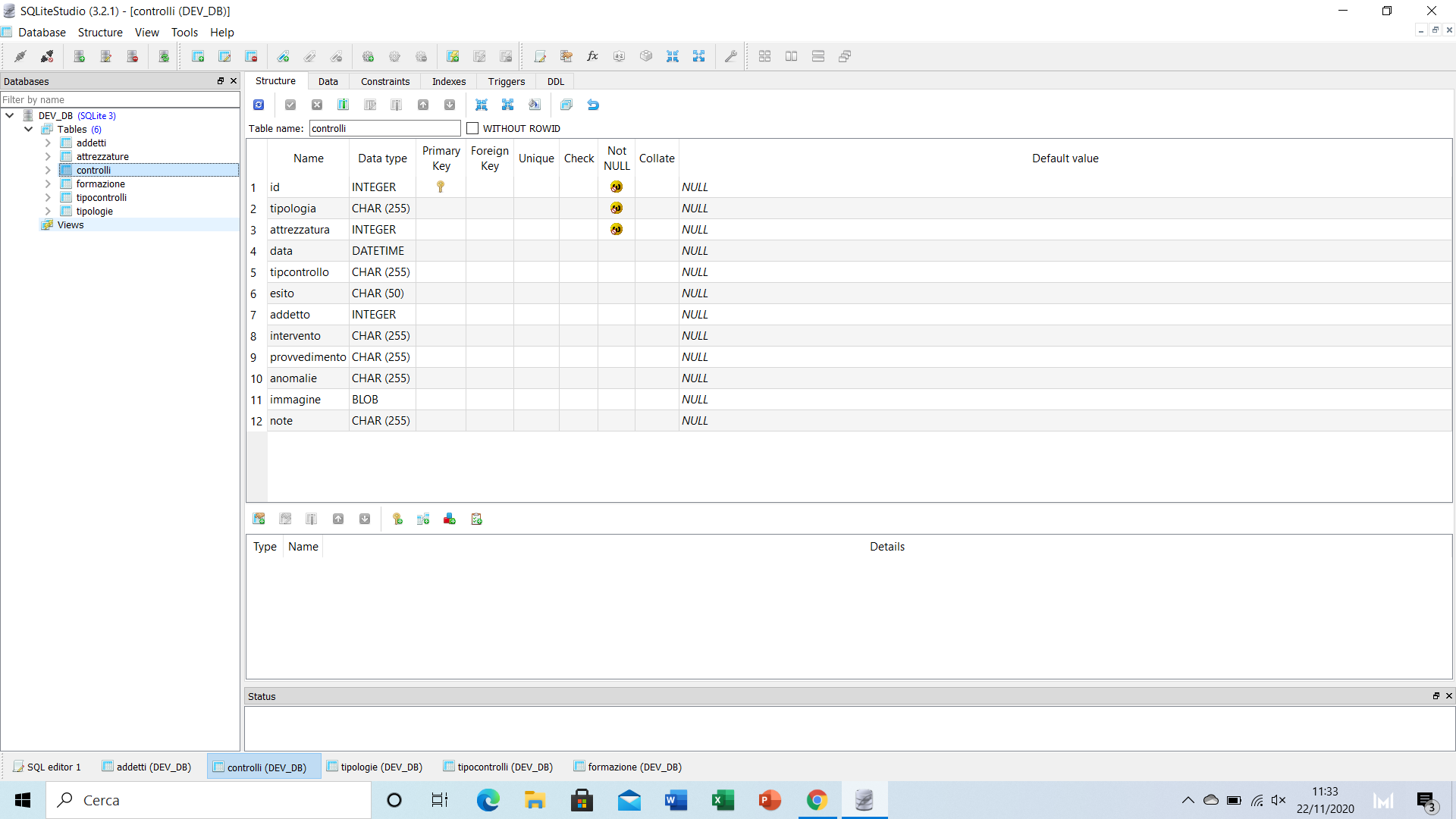This screenshot has height=819, width=1456.
Task: Collapse the DEV_DB database node
Action: (x=10, y=115)
